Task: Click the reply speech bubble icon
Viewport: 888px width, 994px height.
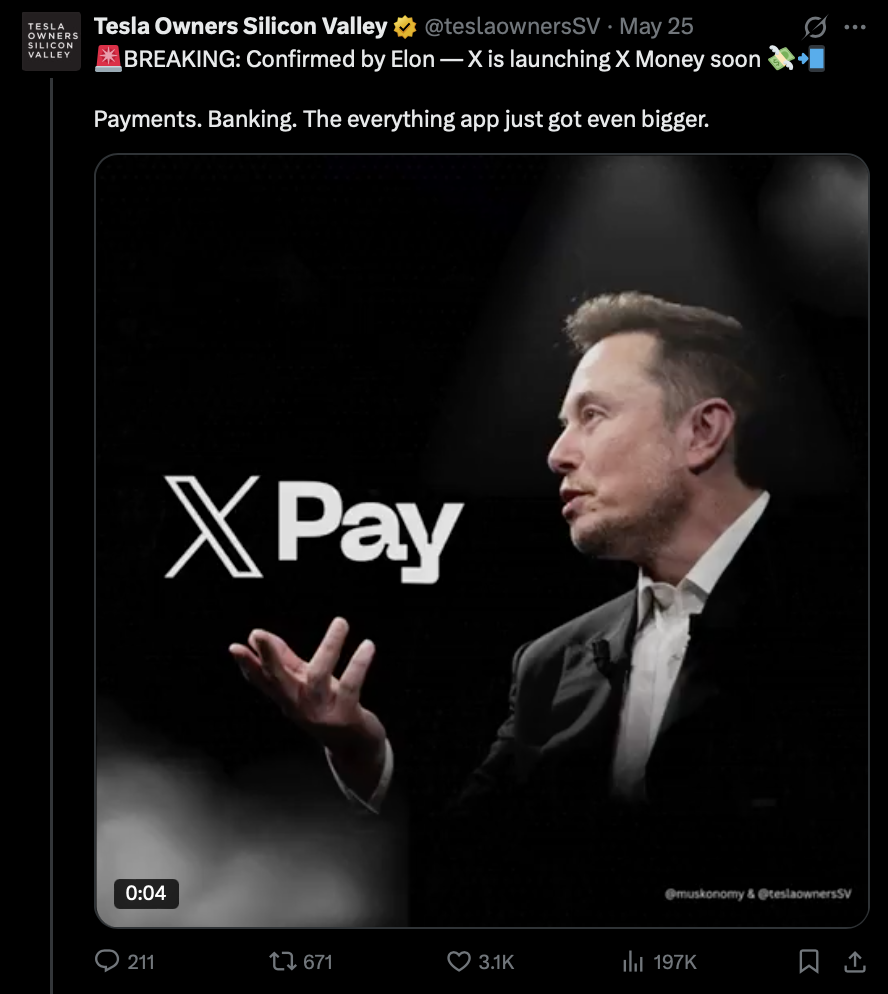Action: tap(106, 961)
